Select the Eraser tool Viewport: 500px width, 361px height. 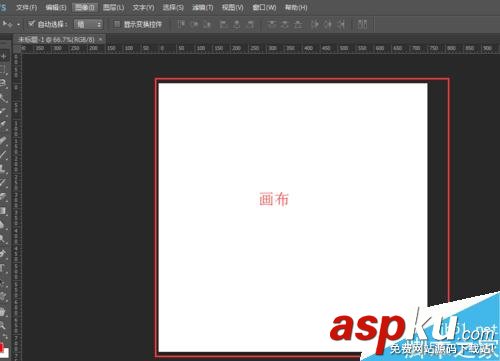(3, 196)
